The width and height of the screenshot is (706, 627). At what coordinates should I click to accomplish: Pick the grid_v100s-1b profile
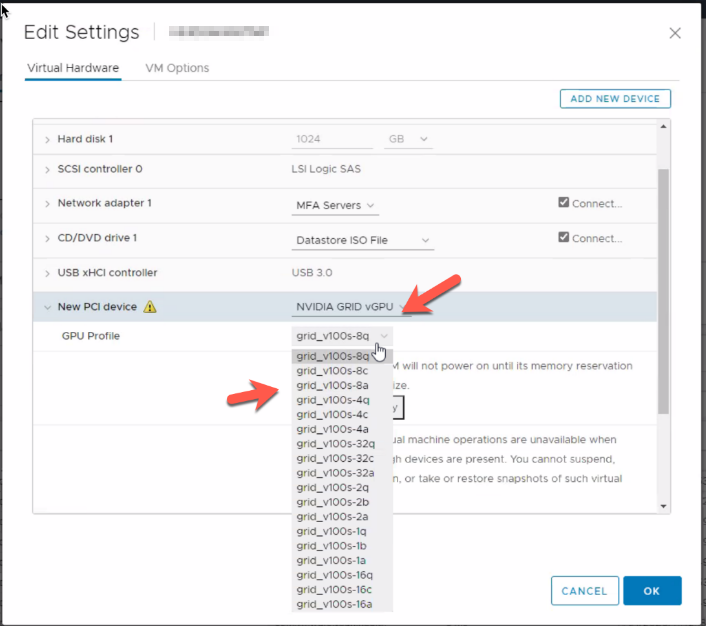coord(342,546)
